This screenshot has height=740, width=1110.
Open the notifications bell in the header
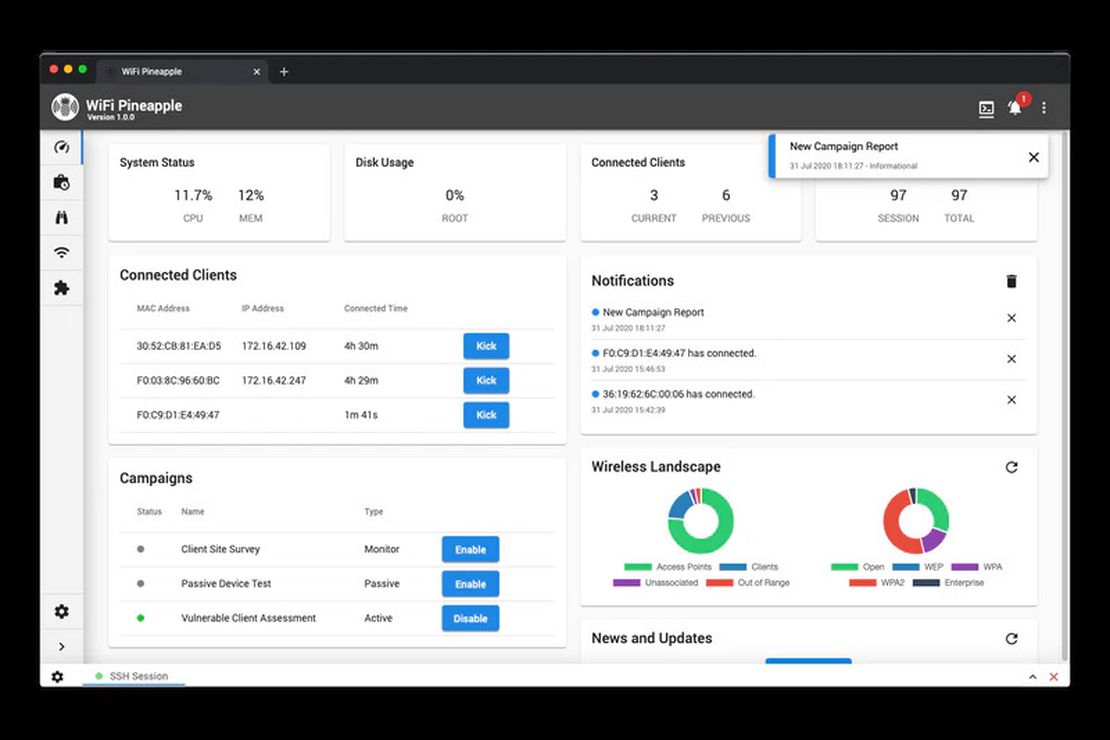click(x=1014, y=108)
